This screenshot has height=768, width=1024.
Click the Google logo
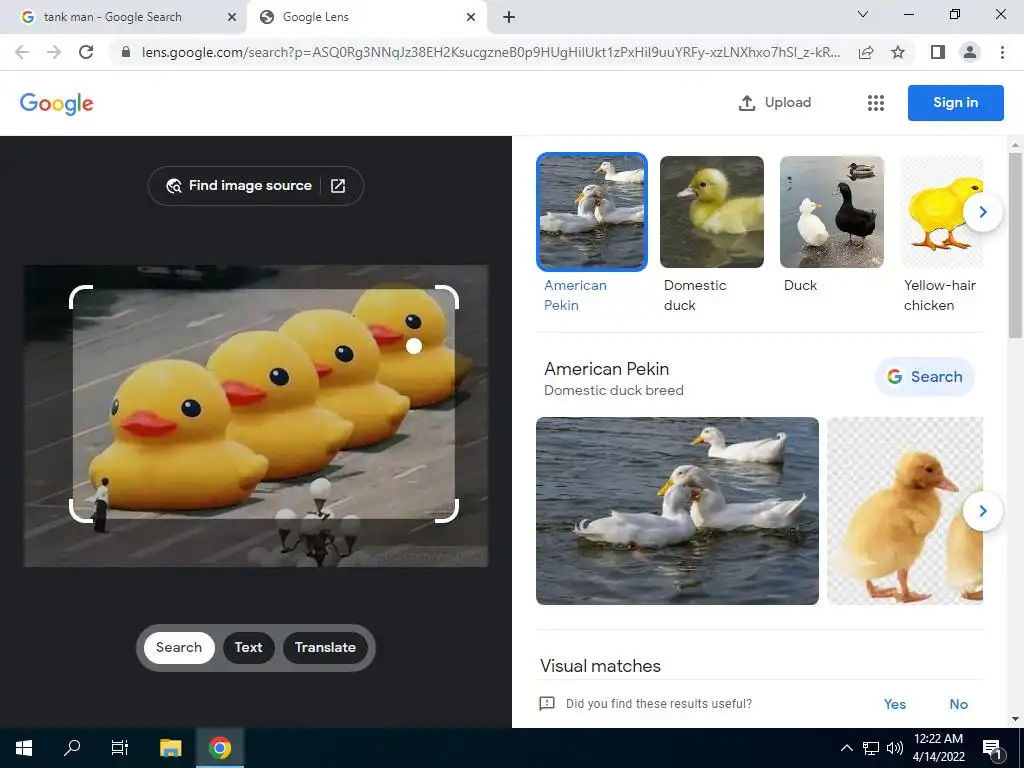57,103
